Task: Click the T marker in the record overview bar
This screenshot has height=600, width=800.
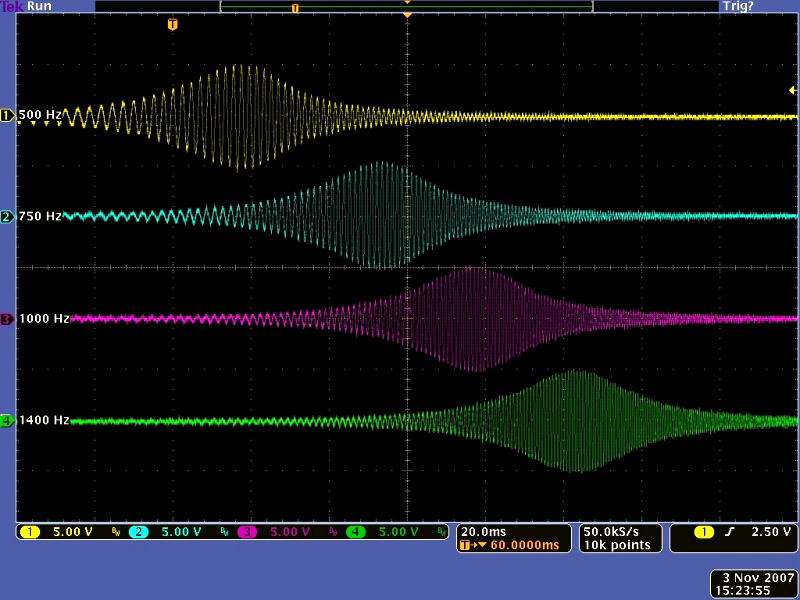Action: [x=294, y=7]
